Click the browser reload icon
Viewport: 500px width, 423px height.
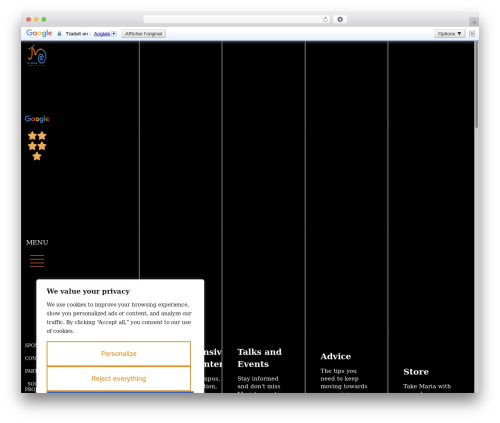point(325,19)
